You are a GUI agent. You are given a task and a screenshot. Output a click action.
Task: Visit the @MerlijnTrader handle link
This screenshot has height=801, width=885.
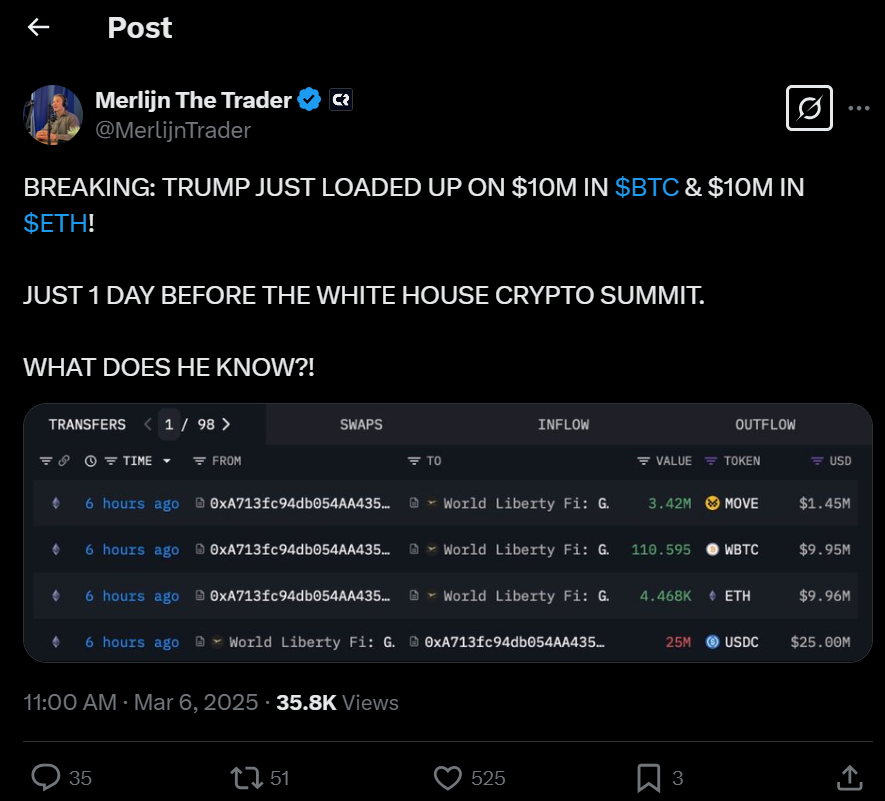173,130
